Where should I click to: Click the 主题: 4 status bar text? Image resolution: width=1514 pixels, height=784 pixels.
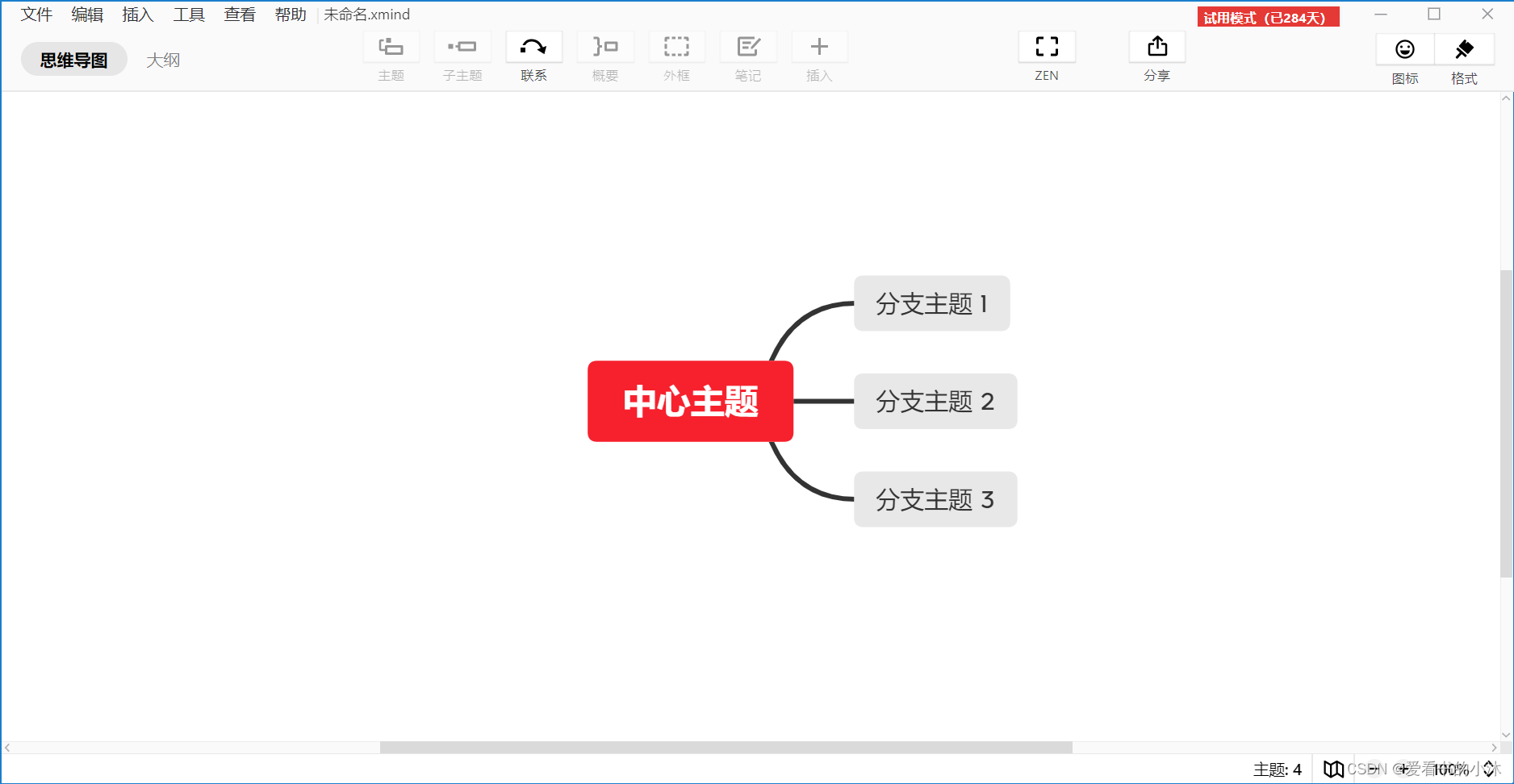coord(1278,769)
